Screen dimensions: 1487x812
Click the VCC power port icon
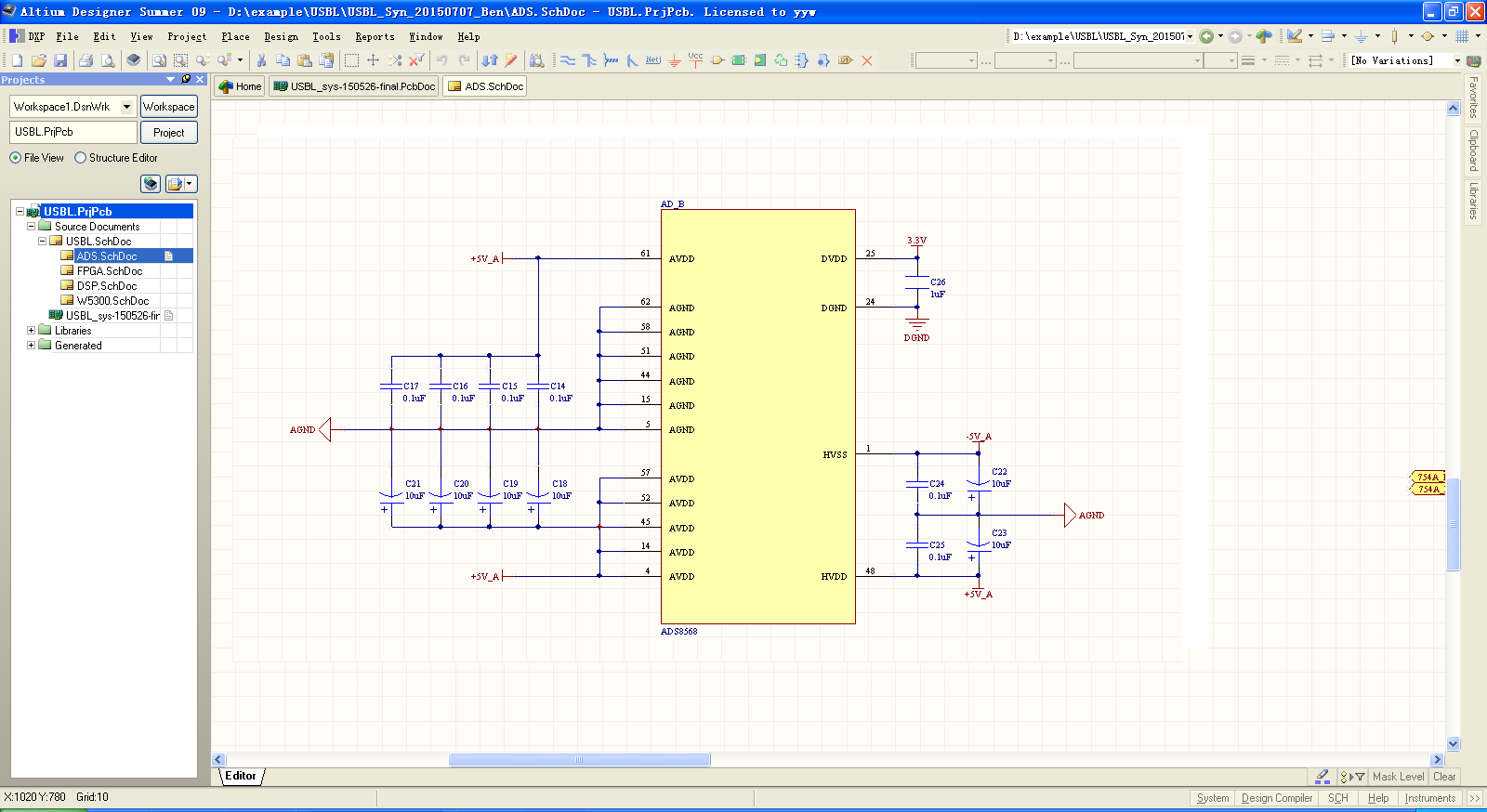click(x=695, y=59)
